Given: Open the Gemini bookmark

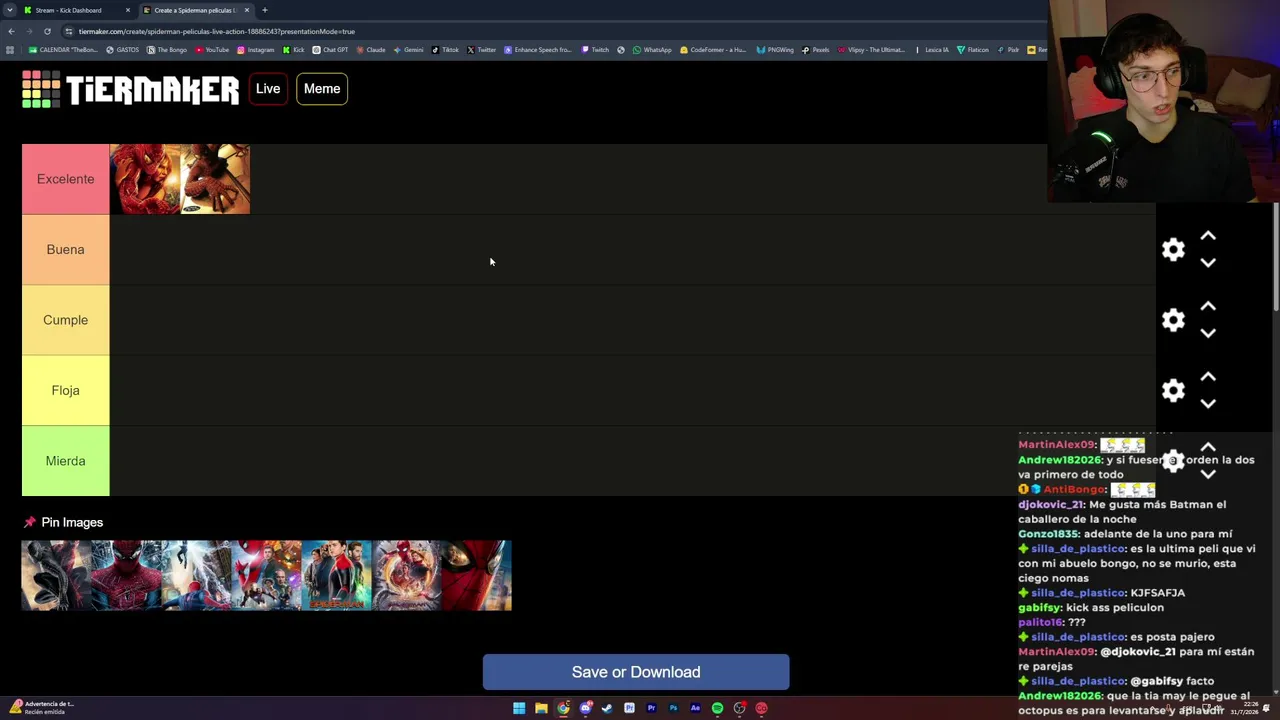Looking at the screenshot, I should [x=409, y=50].
